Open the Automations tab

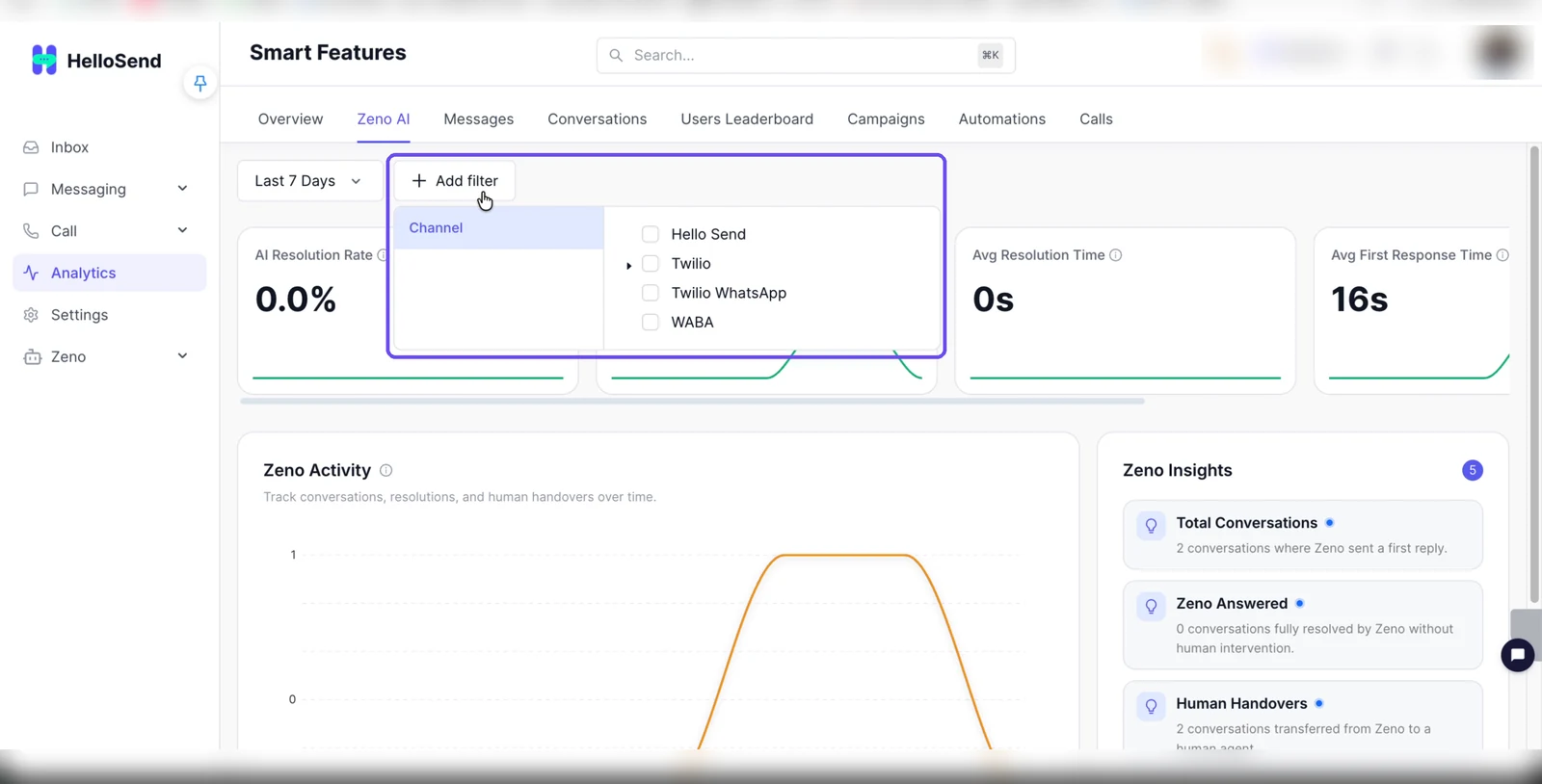point(1001,119)
